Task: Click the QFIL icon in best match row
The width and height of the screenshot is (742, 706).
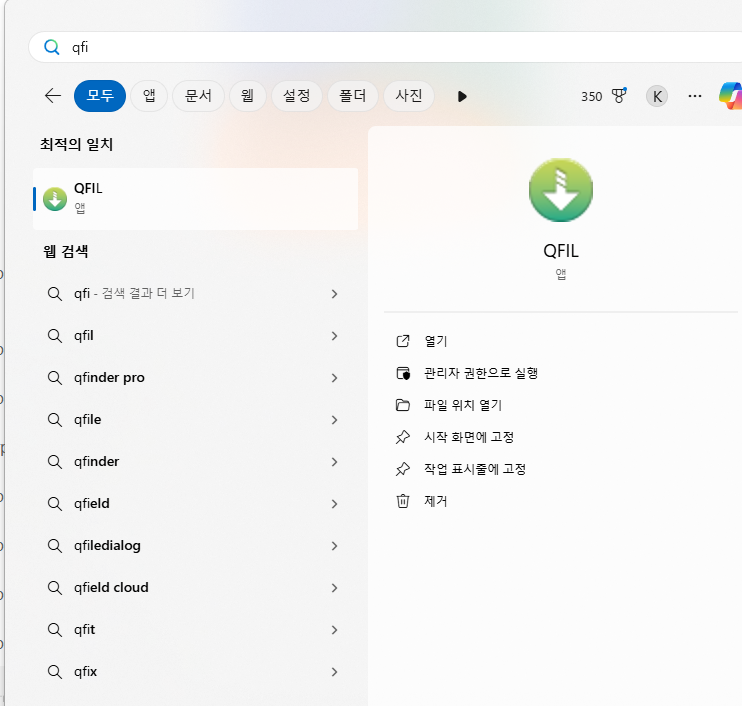Action: [55, 199]
